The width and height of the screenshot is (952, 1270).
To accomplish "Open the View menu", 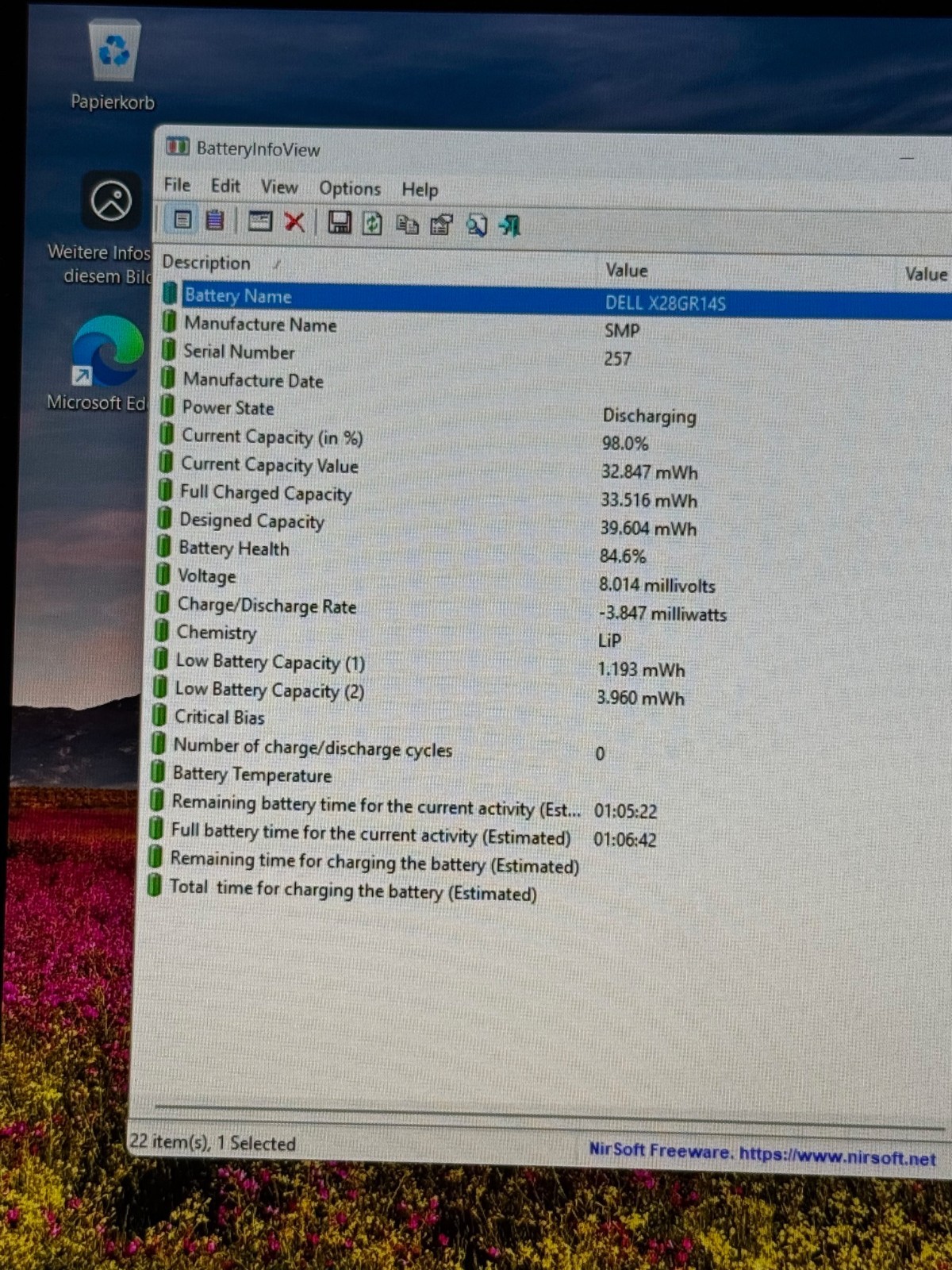I will pos(279,187).
